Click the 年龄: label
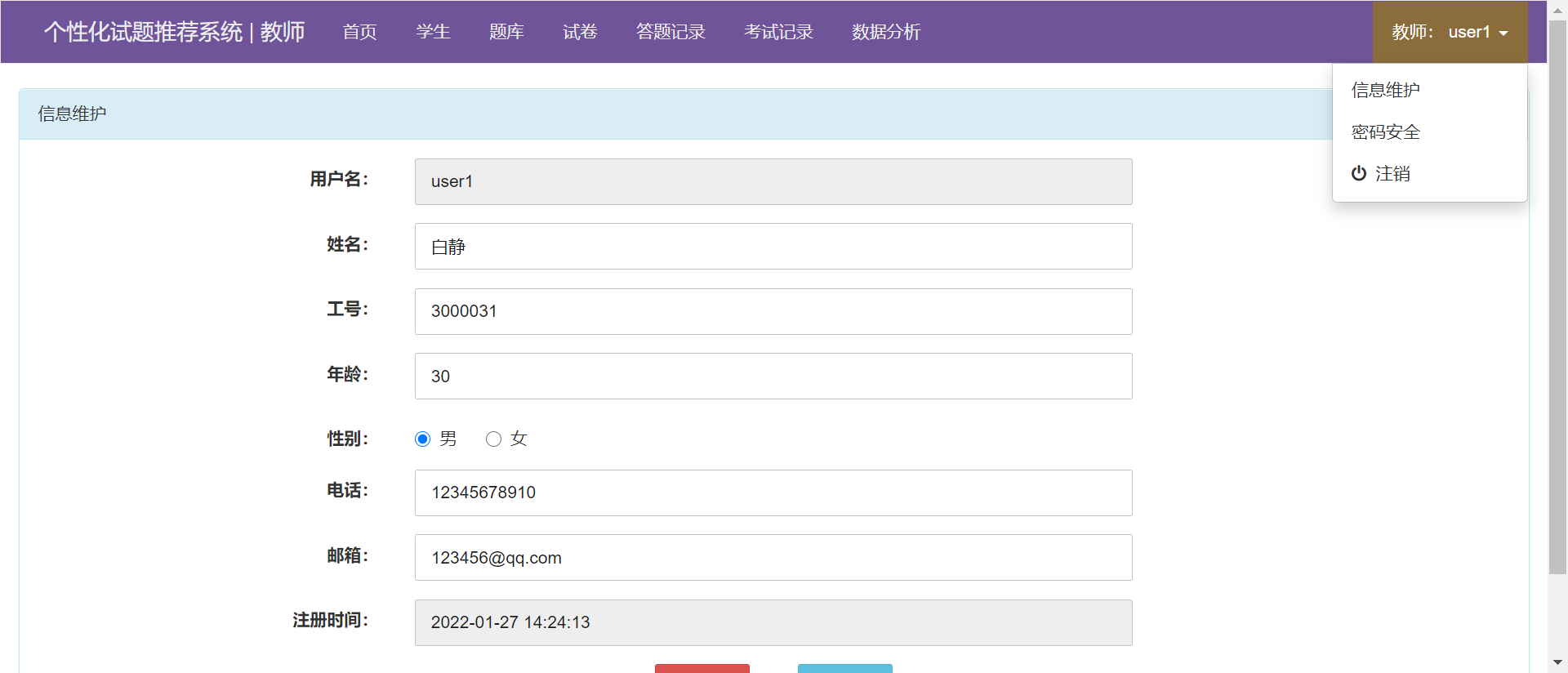The image size is (1568, 673). click(x=348, y=374)
